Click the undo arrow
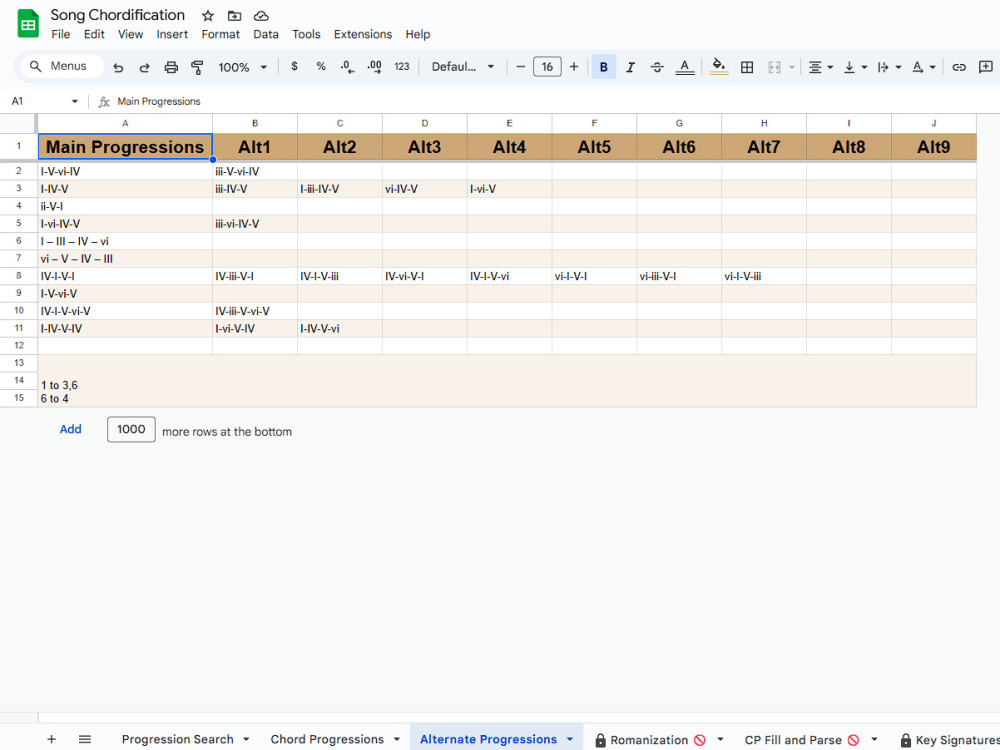Image resolution: width=1000 pixels, height=750 pixels. click(118, 67)
